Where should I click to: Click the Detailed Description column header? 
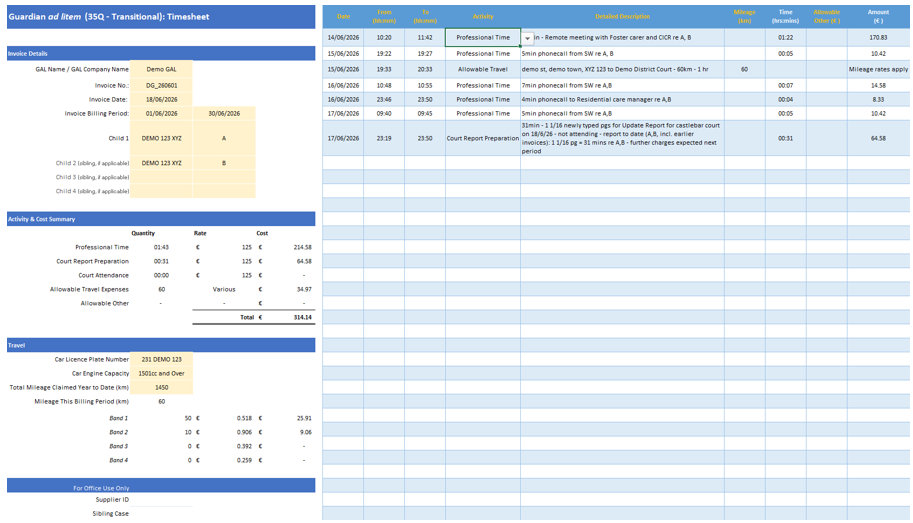pos(622,16)
